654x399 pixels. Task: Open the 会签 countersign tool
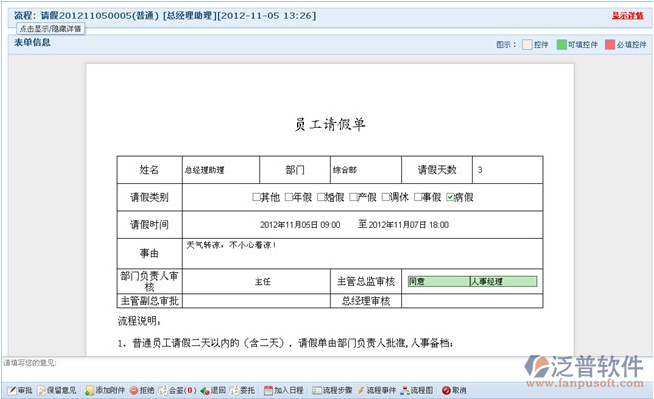(x=177, y=390)
